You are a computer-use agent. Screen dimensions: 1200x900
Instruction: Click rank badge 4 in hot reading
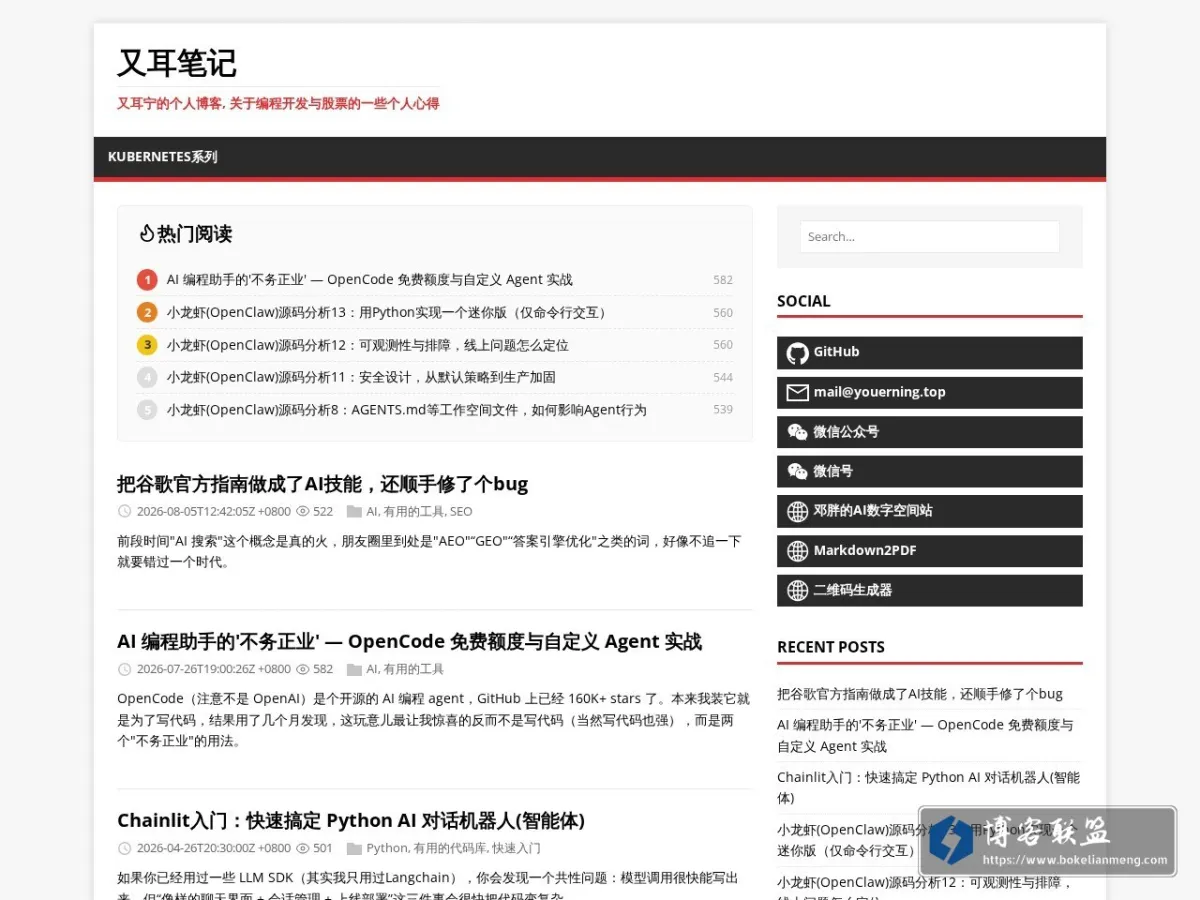click(x=147, y=377)
